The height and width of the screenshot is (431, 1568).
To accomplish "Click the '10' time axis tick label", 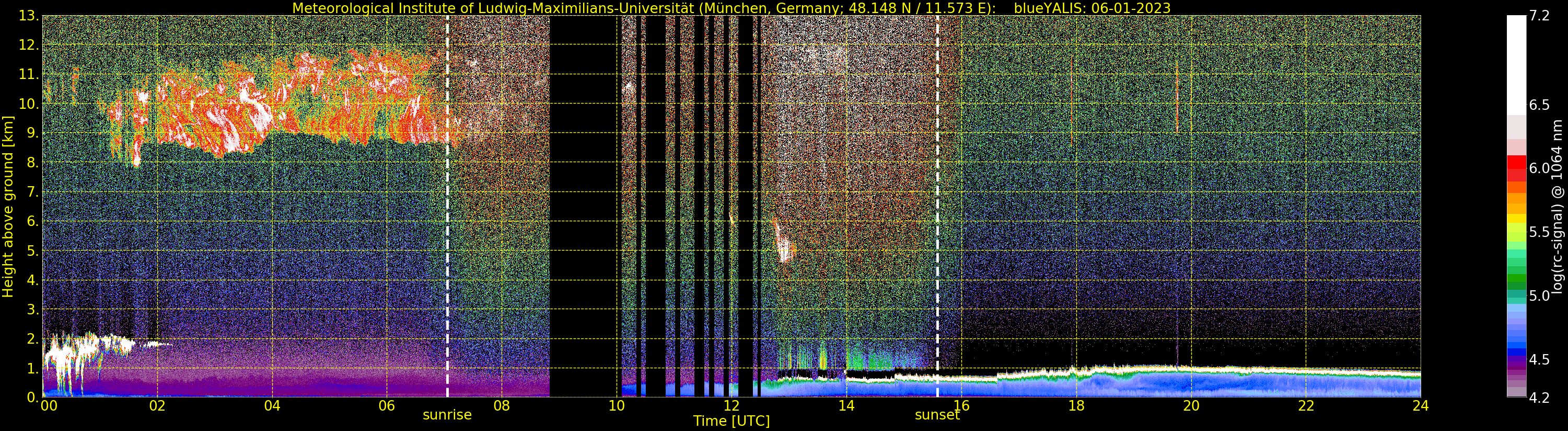I will [x=617, y=405].
